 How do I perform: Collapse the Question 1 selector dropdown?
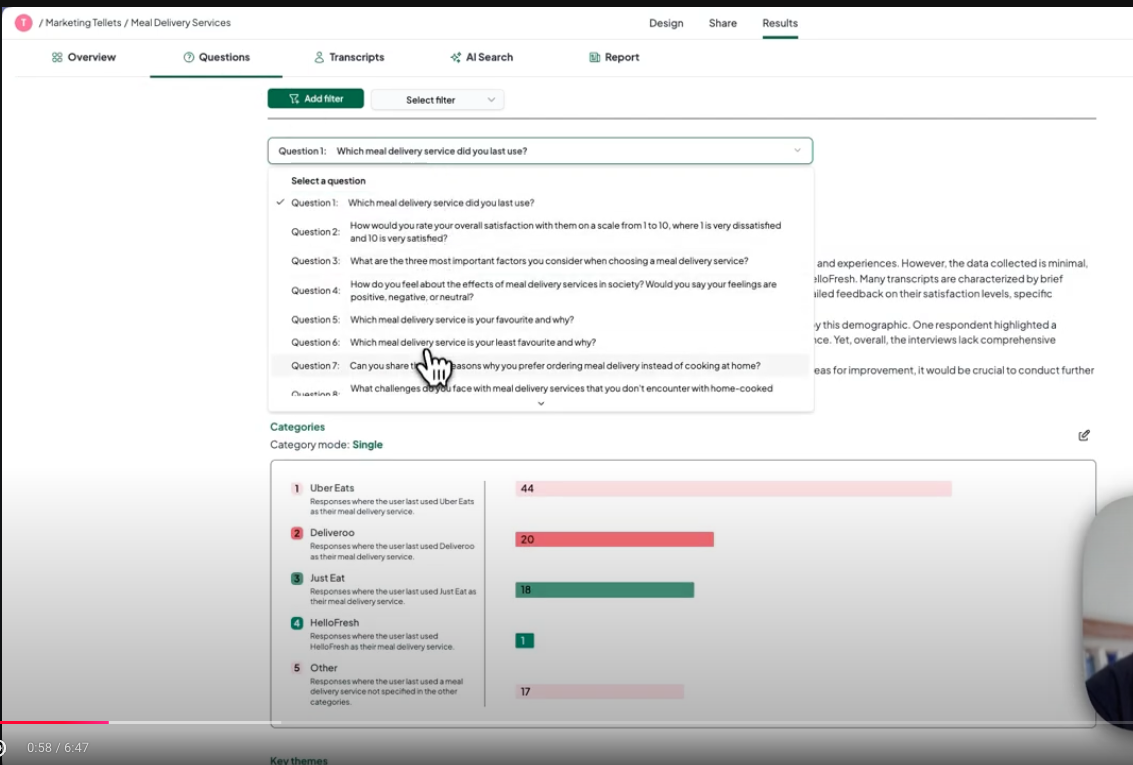click(x=540, y=151)
